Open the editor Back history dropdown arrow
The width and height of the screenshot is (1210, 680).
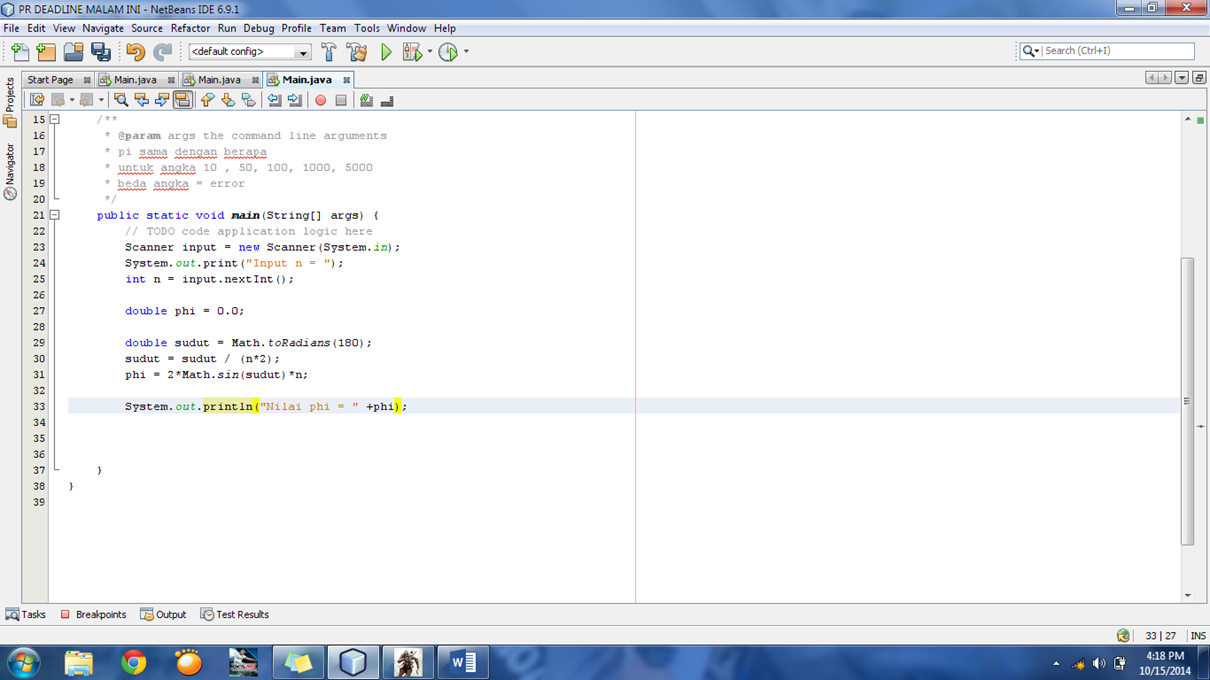tap(71, 100)
